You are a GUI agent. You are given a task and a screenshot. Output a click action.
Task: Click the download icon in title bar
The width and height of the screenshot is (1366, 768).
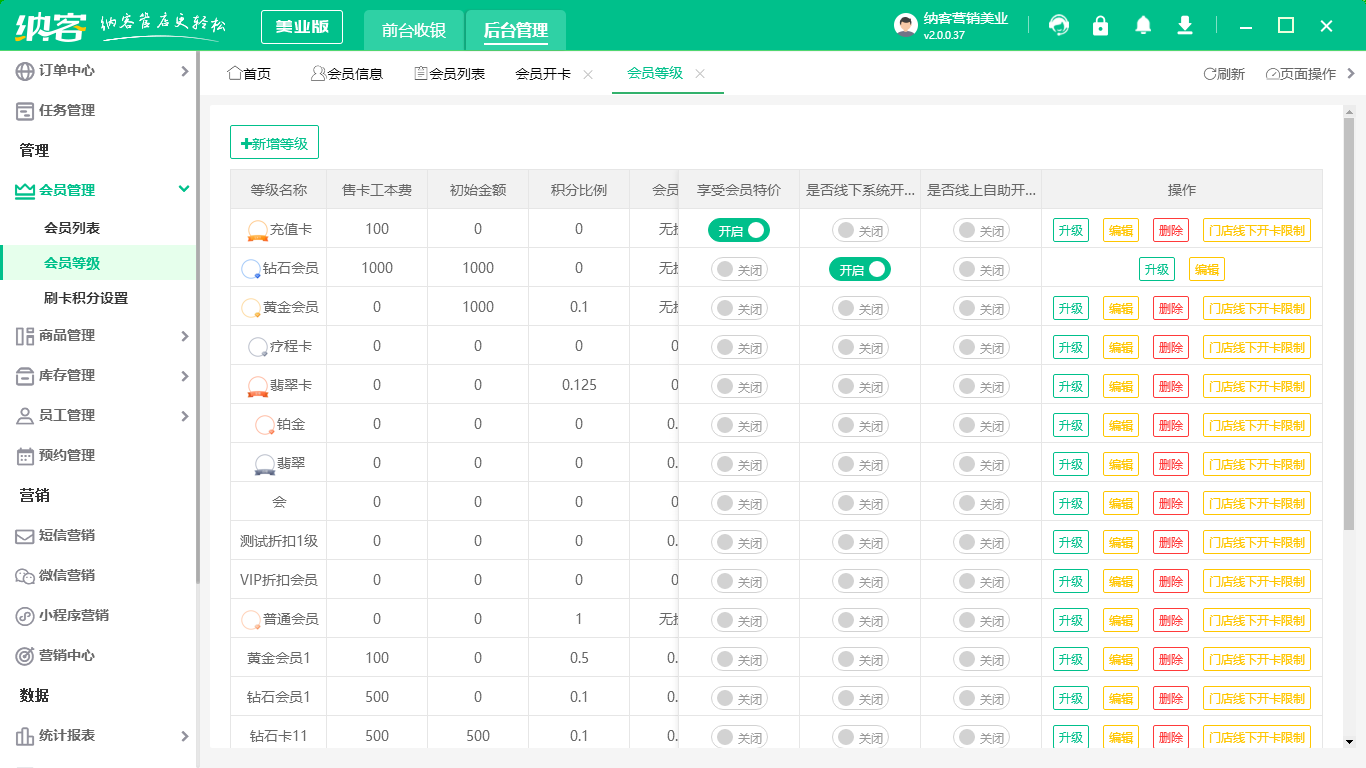coord(1185,26)
